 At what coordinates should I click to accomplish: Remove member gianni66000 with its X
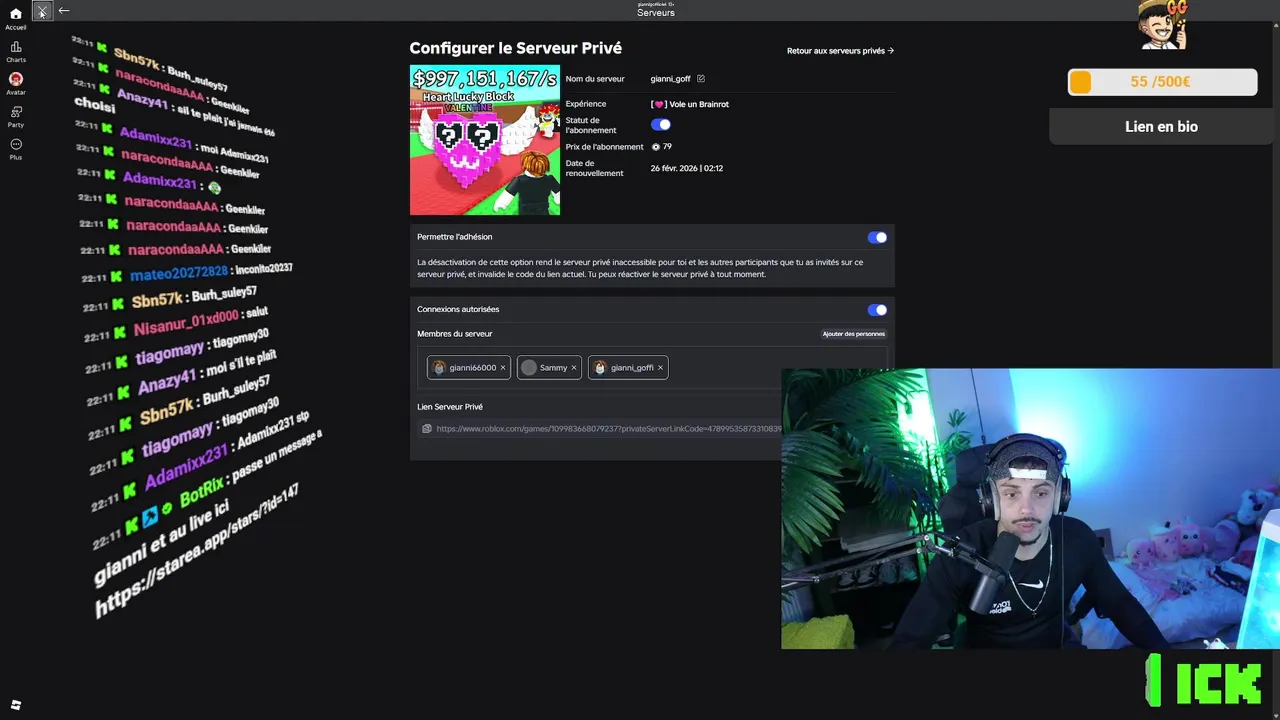click(503, 368)
